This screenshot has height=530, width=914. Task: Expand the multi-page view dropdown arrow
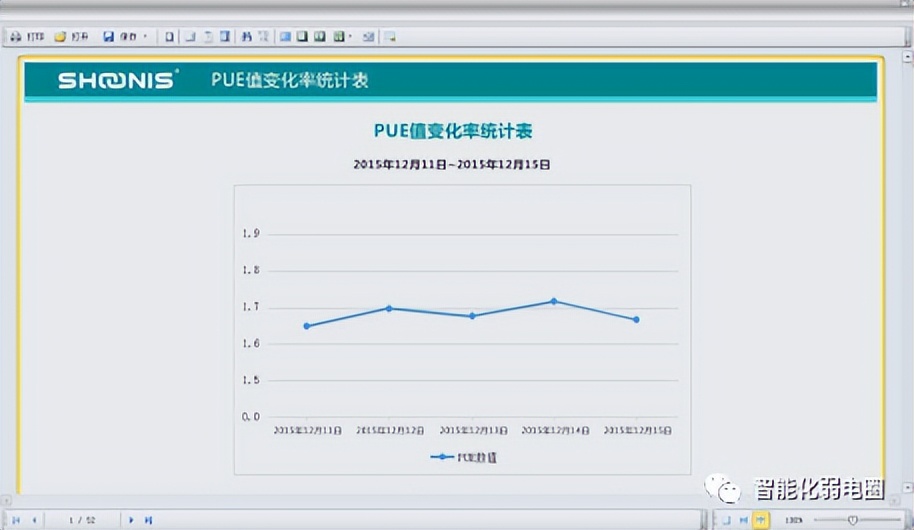pyautogui.click(x=350, y=37)
